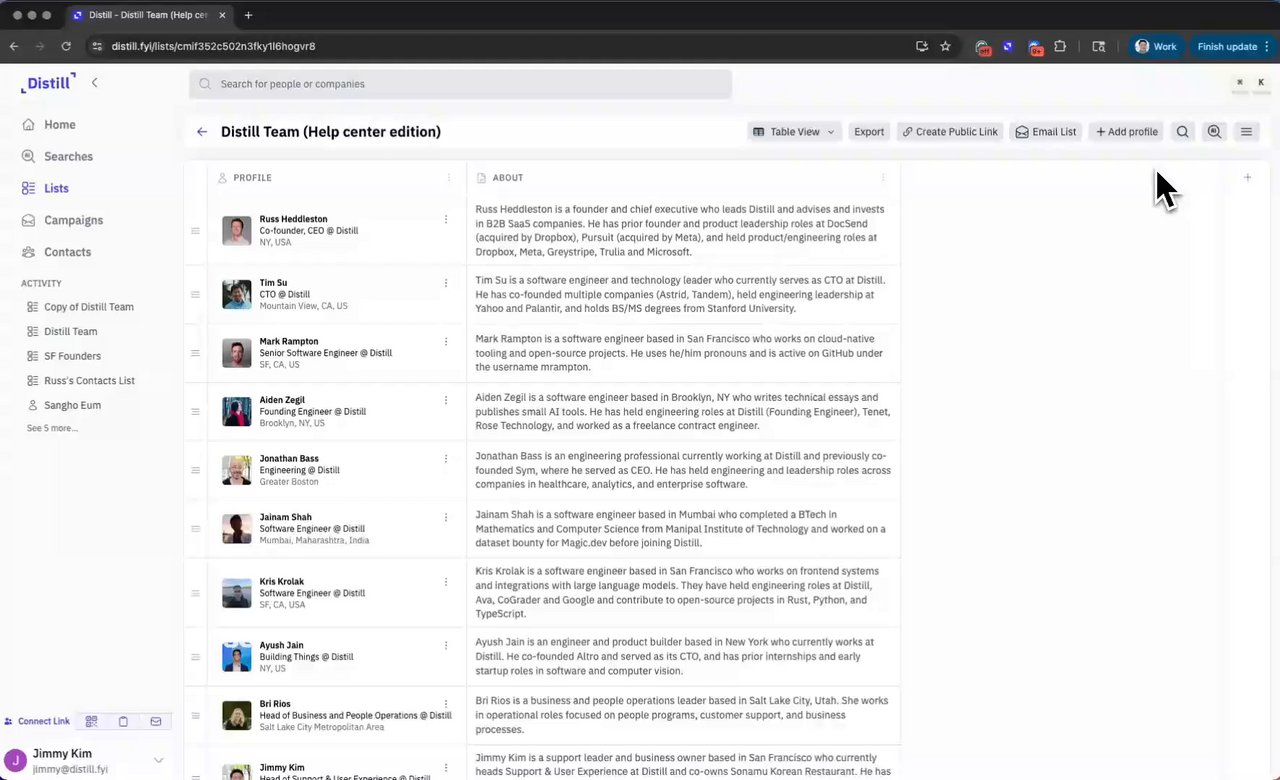Expand the Jimmy Kim account menu
The width and height of the screenshot is (1280, 780).
[158, 761]
